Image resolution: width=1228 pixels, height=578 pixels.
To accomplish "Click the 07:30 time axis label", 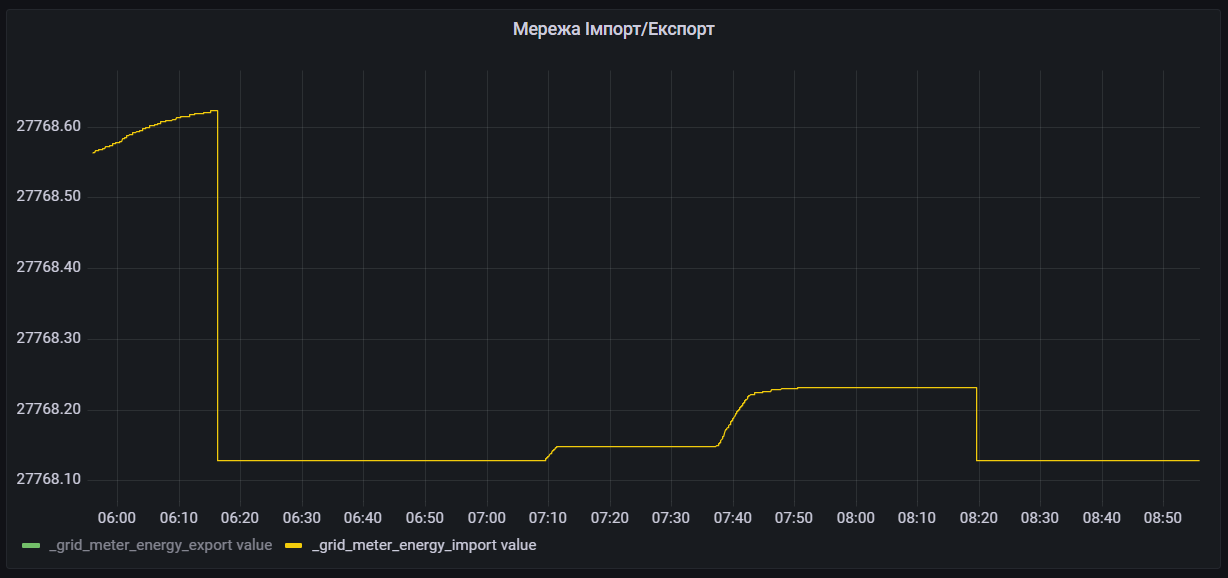I will pyautogui.click(x=671, y=517).
